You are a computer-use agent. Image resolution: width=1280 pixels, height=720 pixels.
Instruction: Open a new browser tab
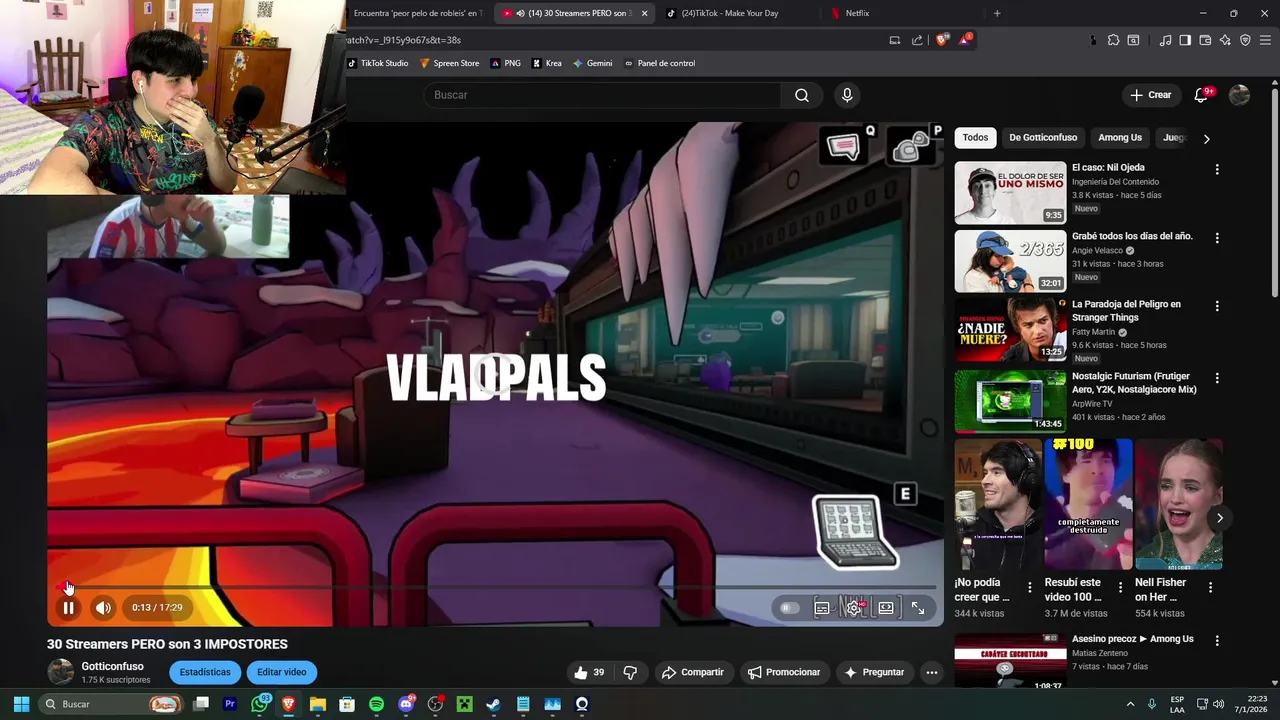click(997, 13)
